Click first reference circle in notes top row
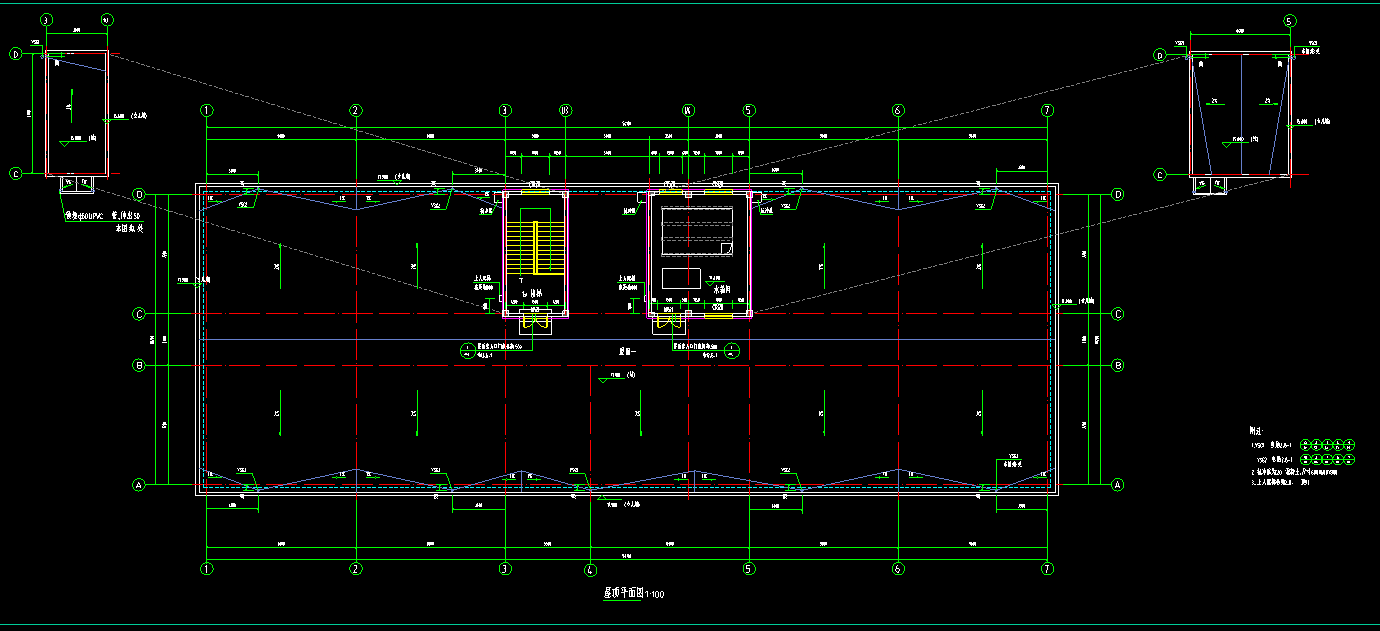 1306,444
